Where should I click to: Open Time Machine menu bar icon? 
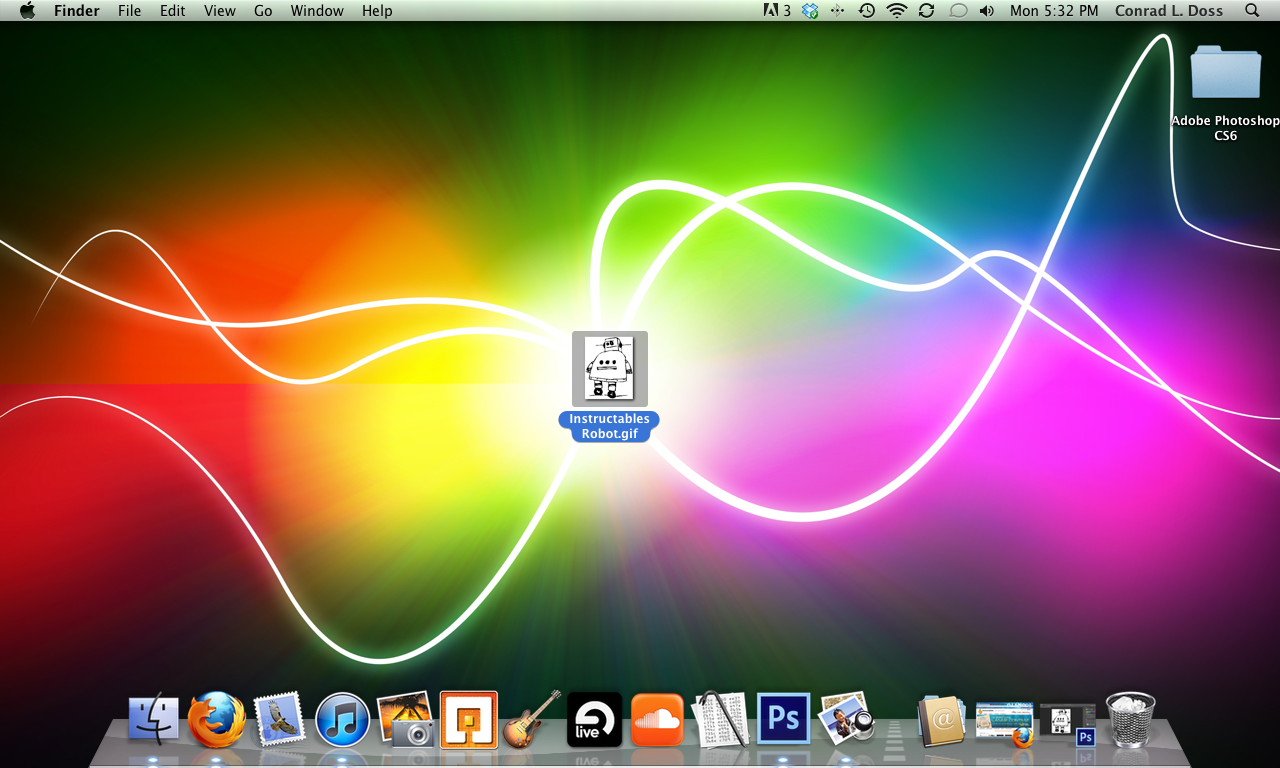867,11
